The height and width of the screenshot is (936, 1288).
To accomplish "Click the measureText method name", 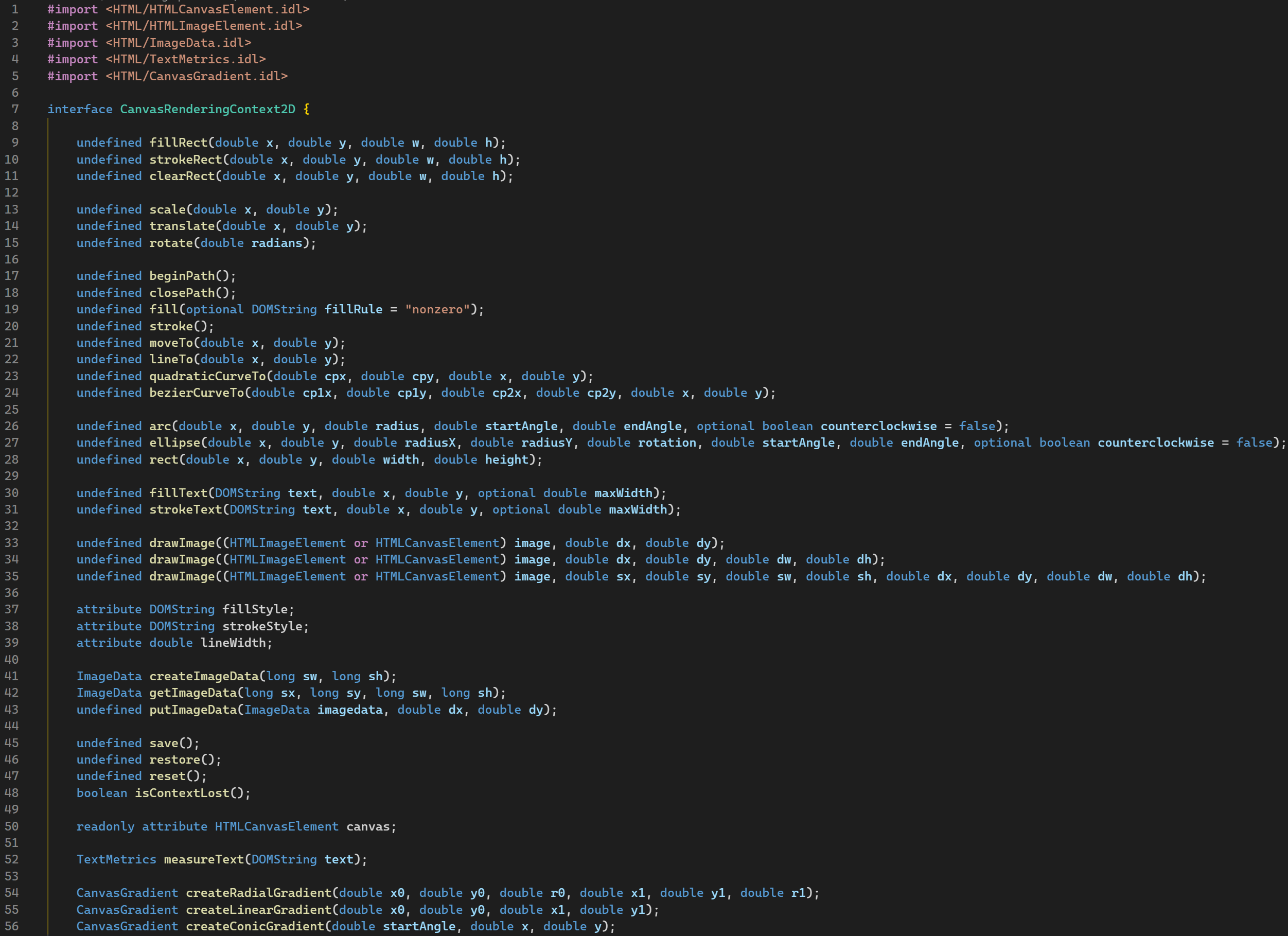I will point(204,860).
